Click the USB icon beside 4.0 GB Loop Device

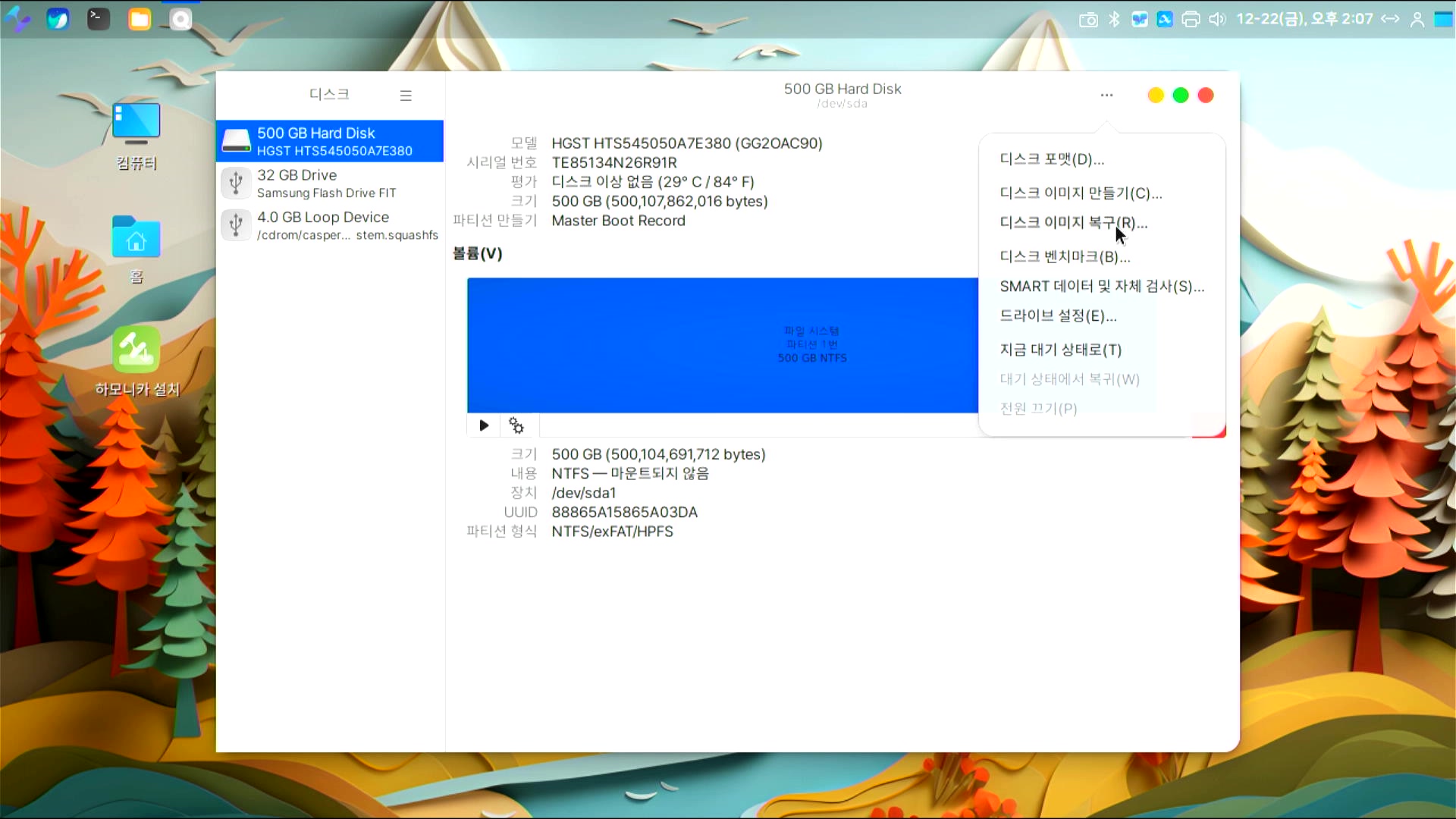[236, 225]
